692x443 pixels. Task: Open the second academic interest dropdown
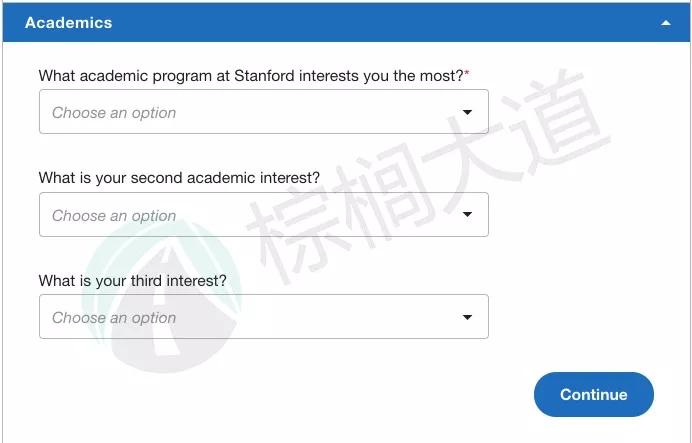[x=263, y=215]
